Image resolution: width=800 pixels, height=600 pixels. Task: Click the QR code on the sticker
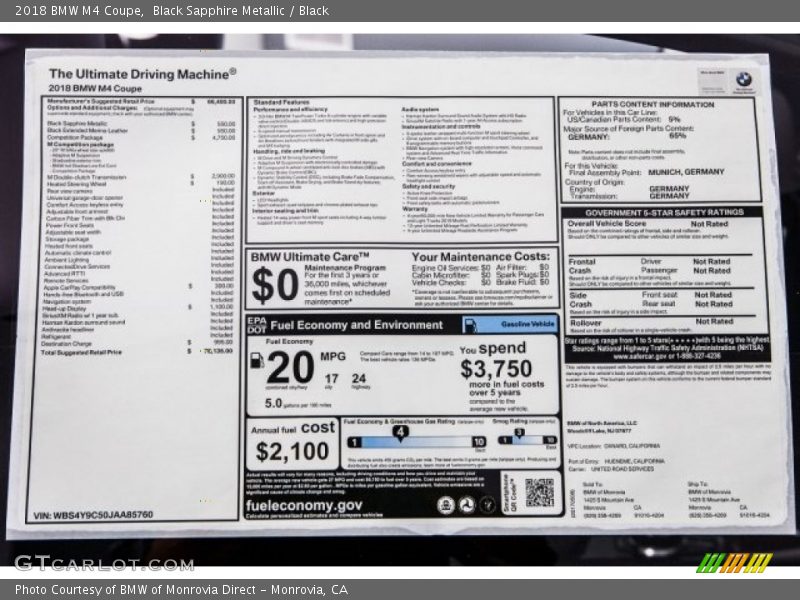[539, 492]
